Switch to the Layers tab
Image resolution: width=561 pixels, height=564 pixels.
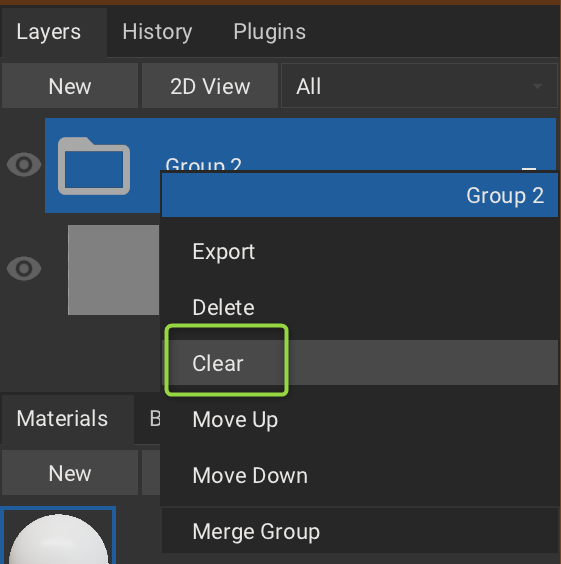(x=54, y=32)
